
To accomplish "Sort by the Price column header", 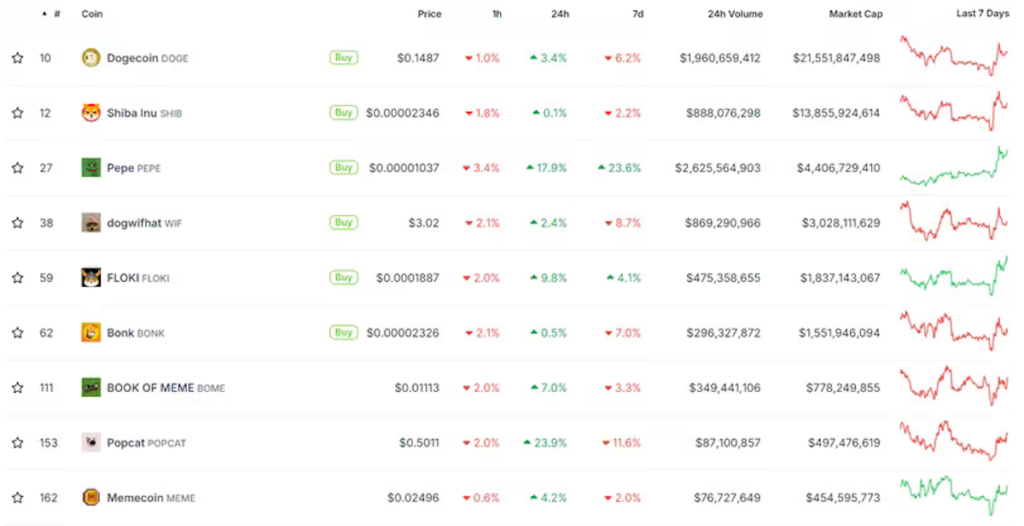I will pos(429,14).
